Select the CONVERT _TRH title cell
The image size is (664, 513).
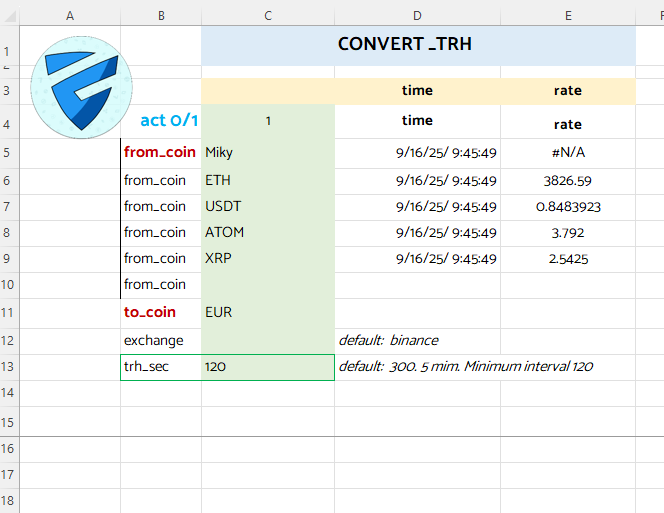click(417, 45)
